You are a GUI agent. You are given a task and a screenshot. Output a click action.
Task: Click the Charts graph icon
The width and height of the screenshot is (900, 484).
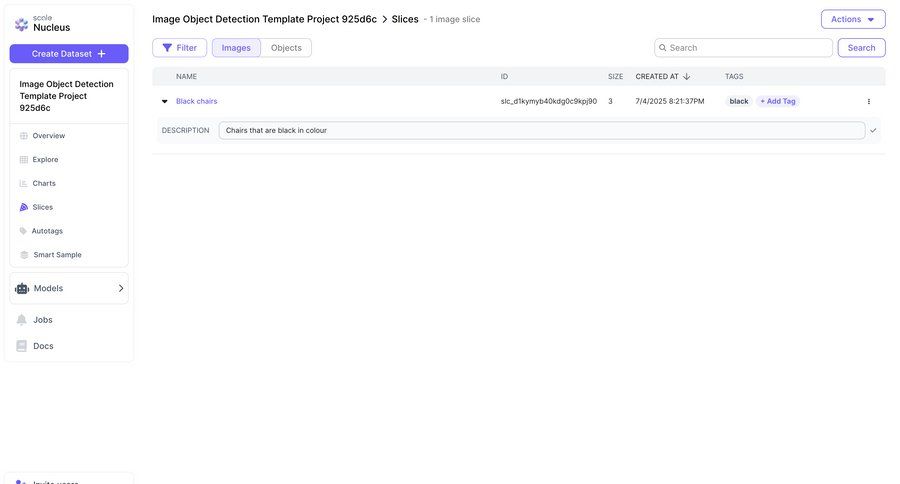pyautogui.click(x=24, y=183)
